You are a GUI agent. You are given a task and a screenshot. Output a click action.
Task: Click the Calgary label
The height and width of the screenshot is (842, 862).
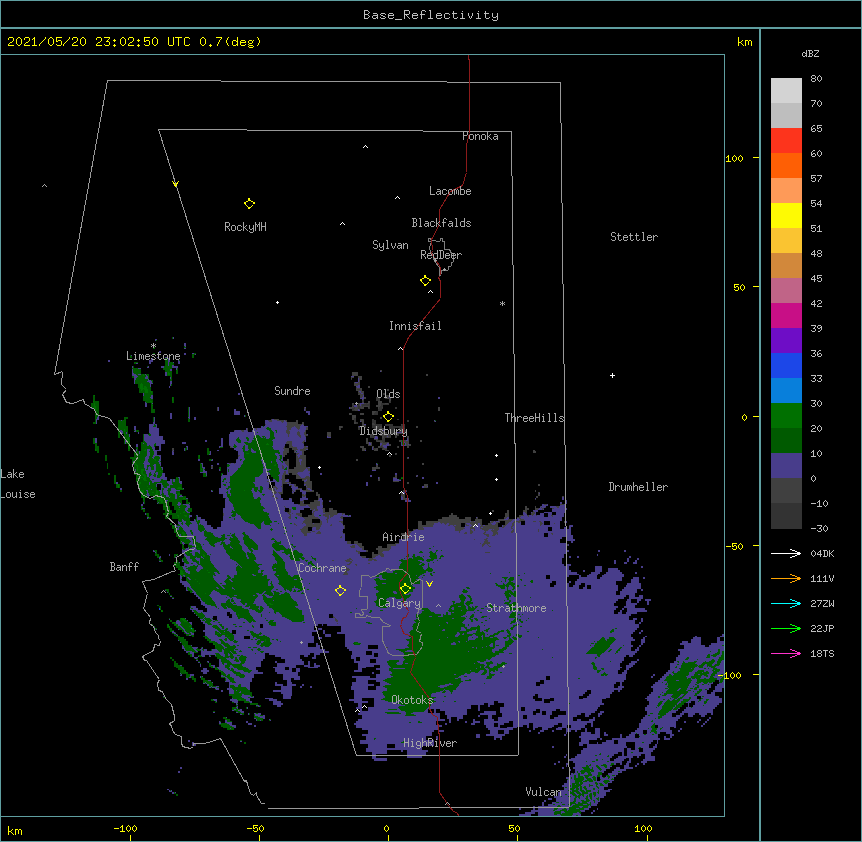(399, 603)
